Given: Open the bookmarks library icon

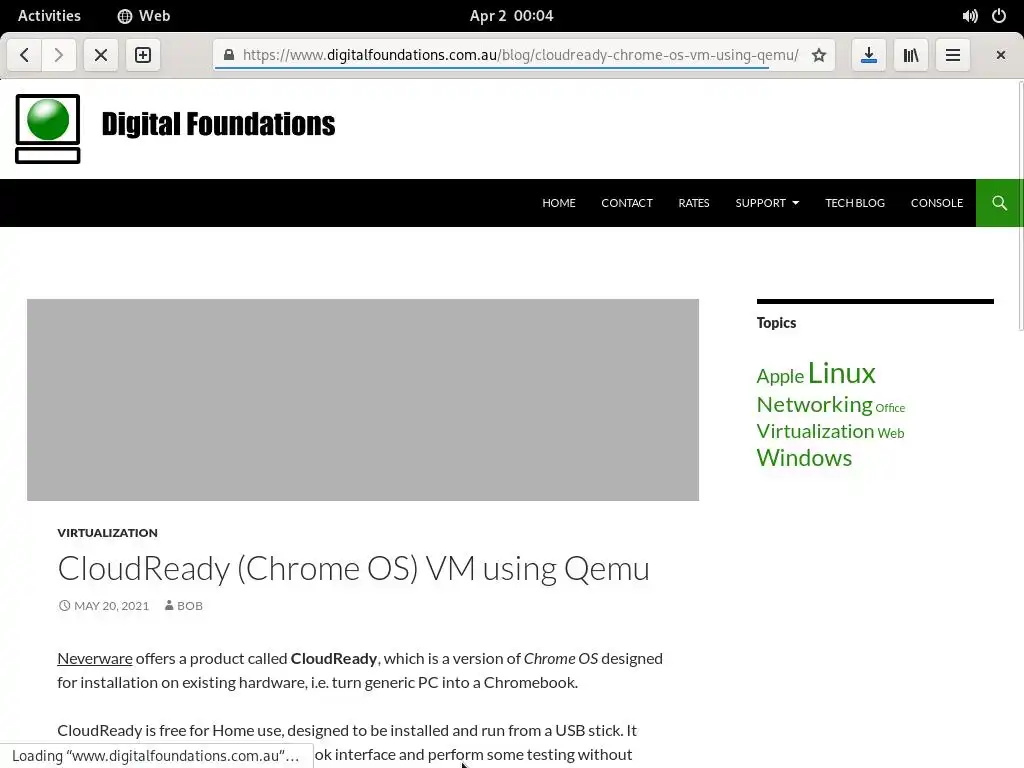Looking at the screenshot, I should coord(911,55).
